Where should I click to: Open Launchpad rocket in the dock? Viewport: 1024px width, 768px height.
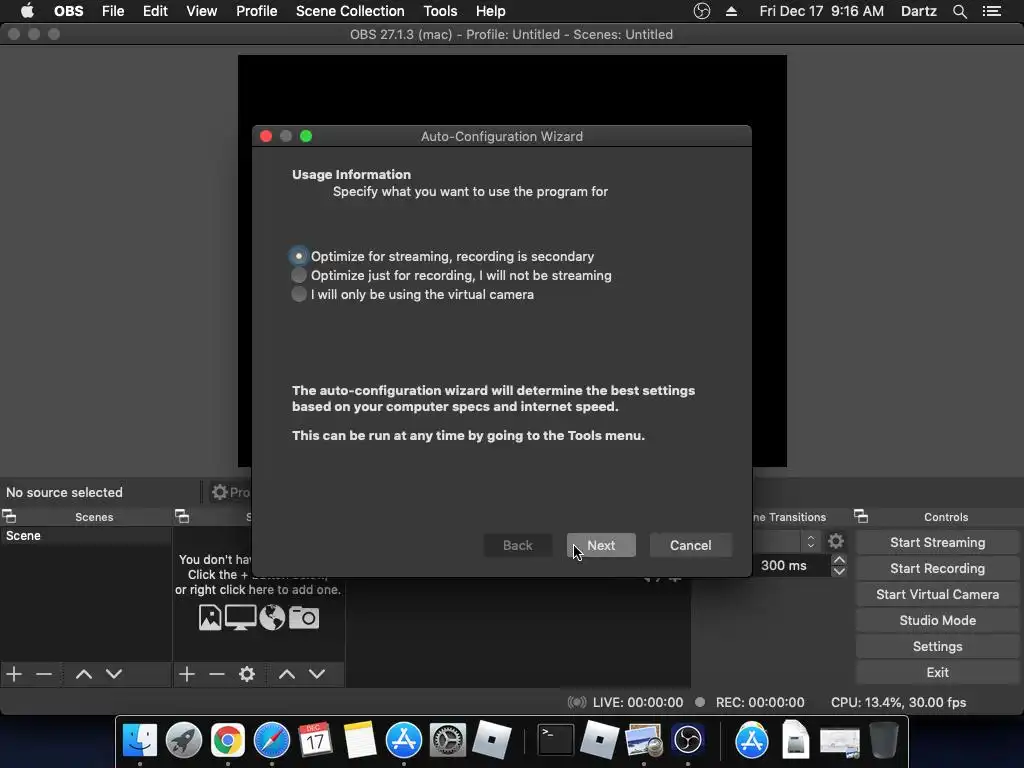click(184, 741)
